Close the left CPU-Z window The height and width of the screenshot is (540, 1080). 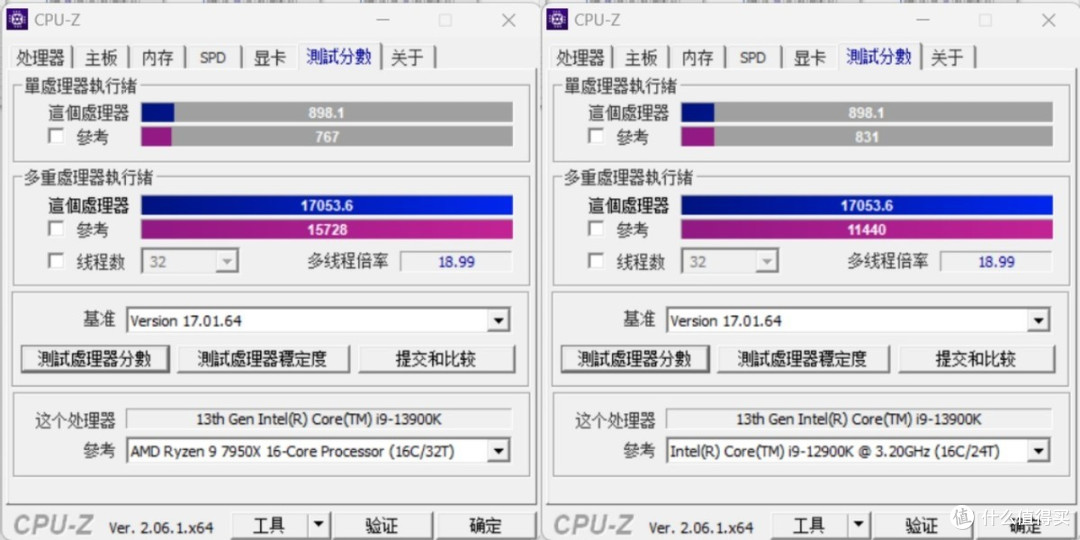coord(508,21)
